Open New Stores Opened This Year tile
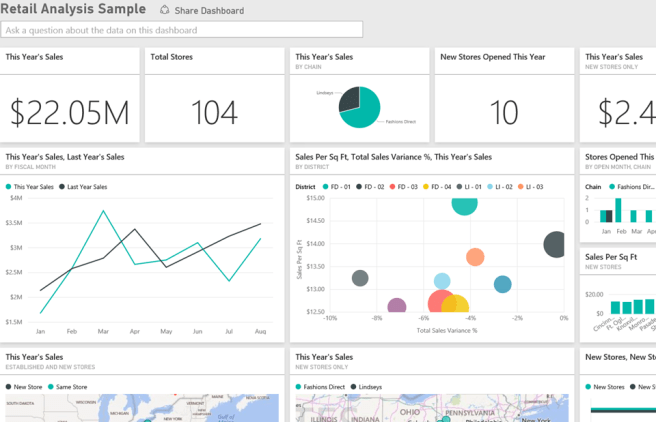656x422 pixels. 504,112
